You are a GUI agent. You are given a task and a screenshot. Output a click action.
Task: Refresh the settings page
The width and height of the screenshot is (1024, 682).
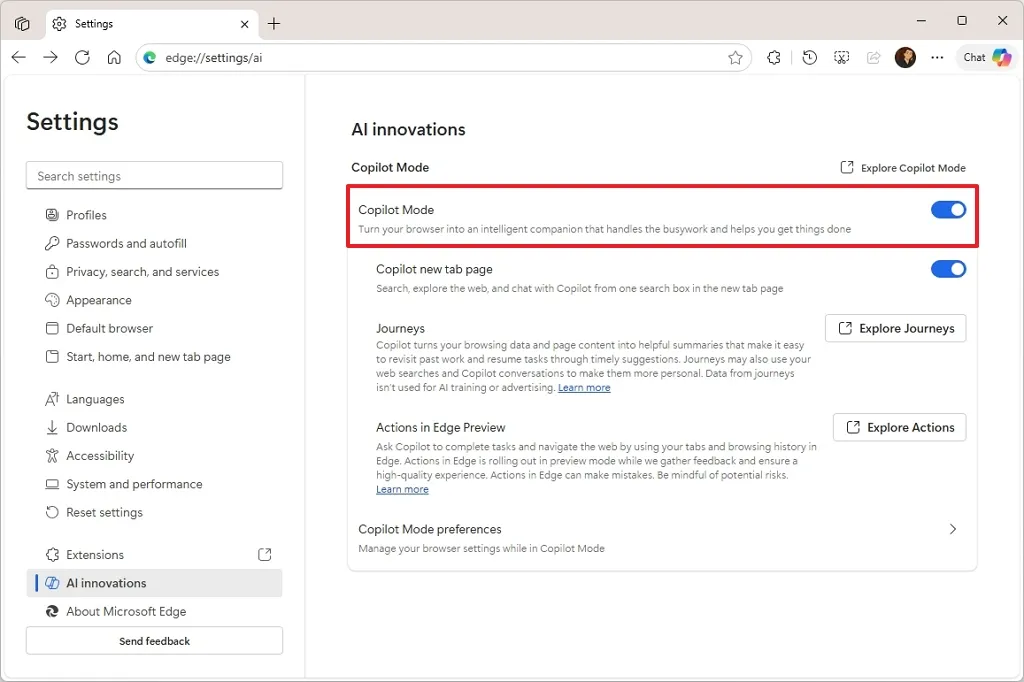[83, 57]
